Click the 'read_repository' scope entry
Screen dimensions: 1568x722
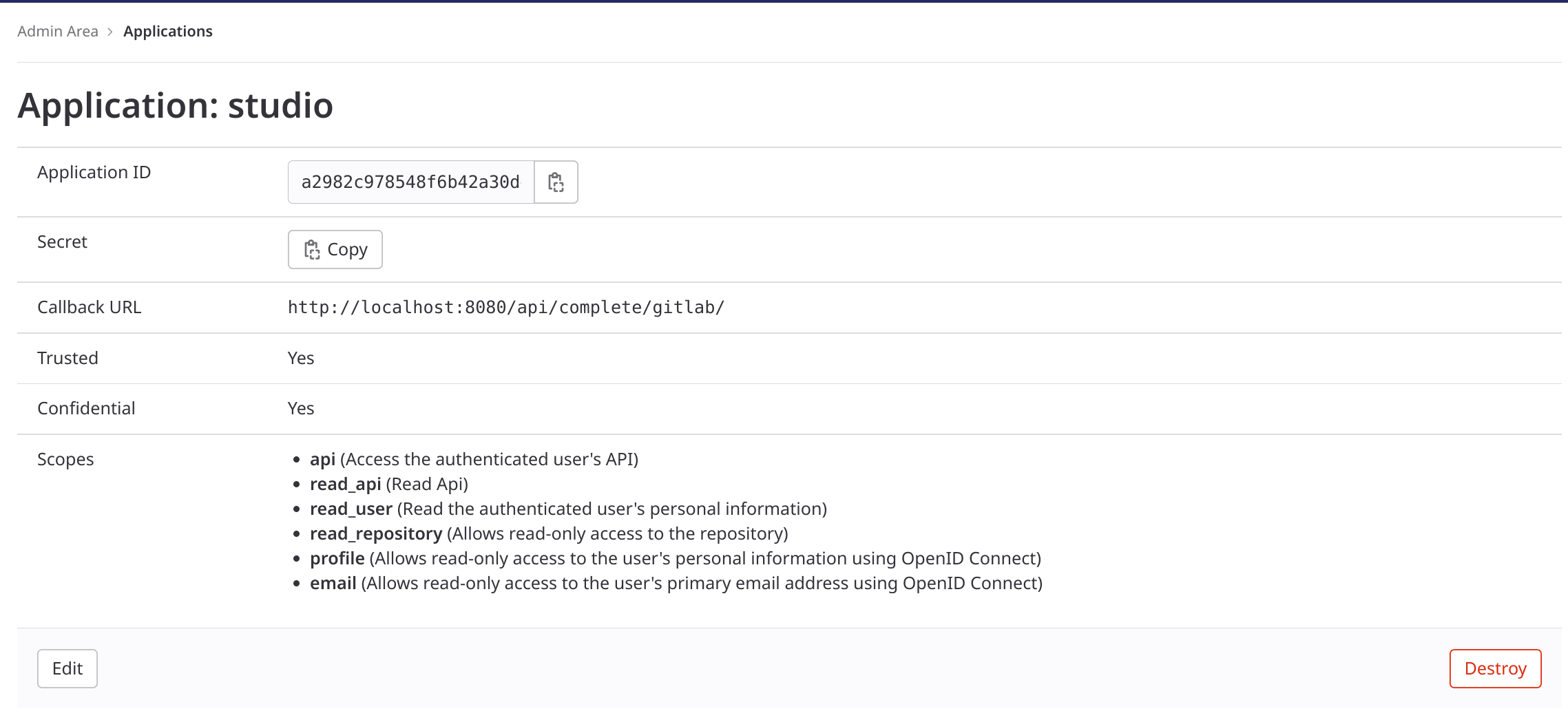pyautogui.click(x=549, y=533)
